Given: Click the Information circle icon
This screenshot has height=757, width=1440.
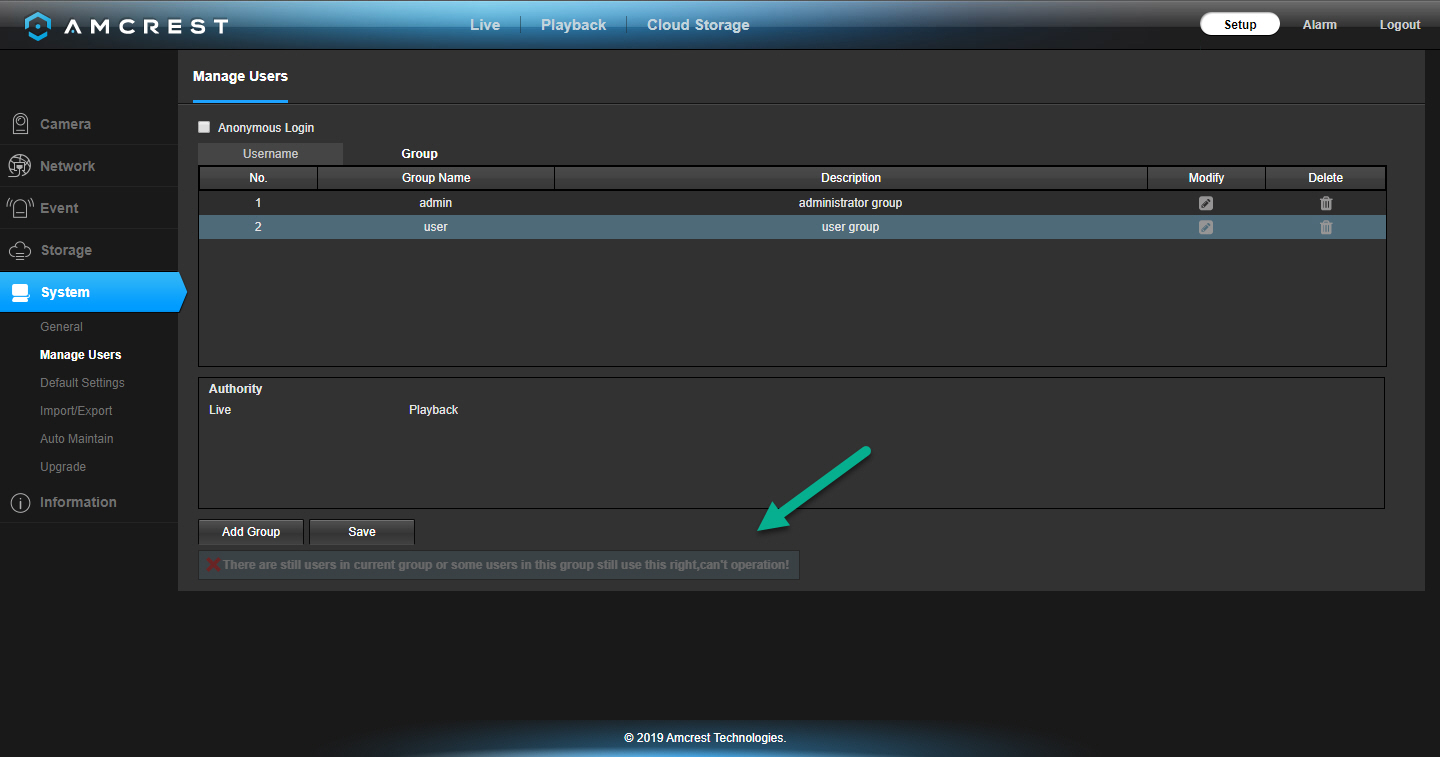Looking at the screenshot, I should click(x=20, y=503).
